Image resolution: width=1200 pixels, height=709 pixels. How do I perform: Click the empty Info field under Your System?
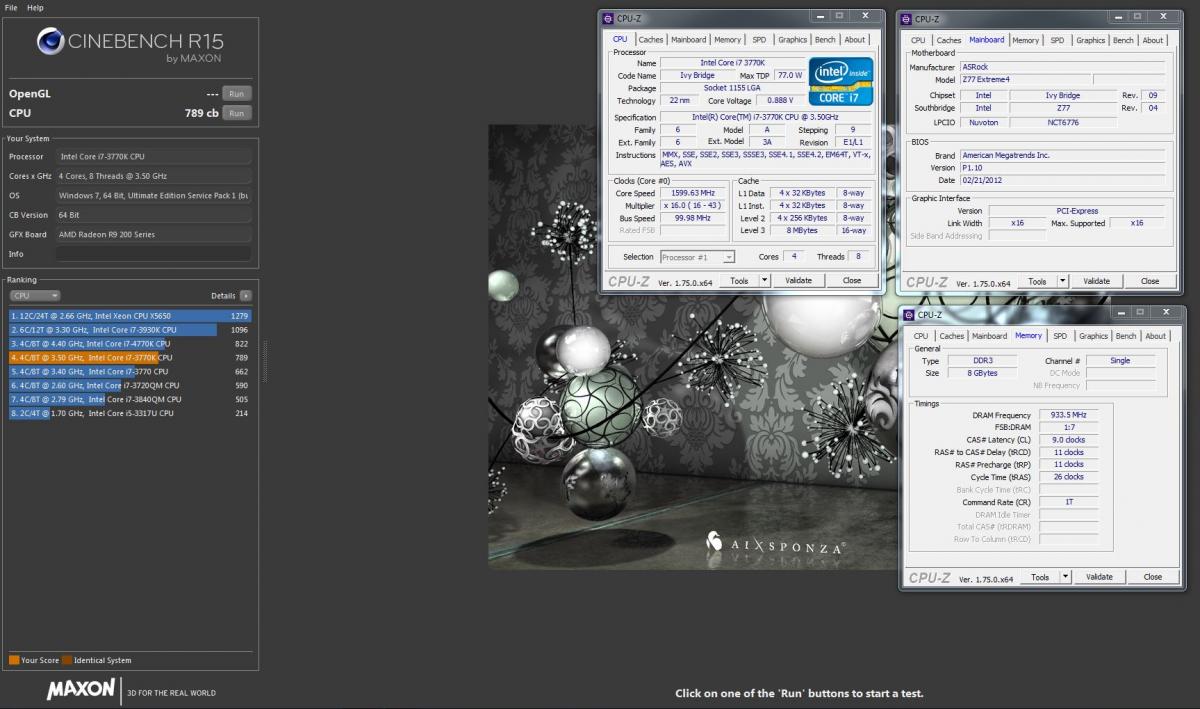pyautogui.click(x=153, y=254)
